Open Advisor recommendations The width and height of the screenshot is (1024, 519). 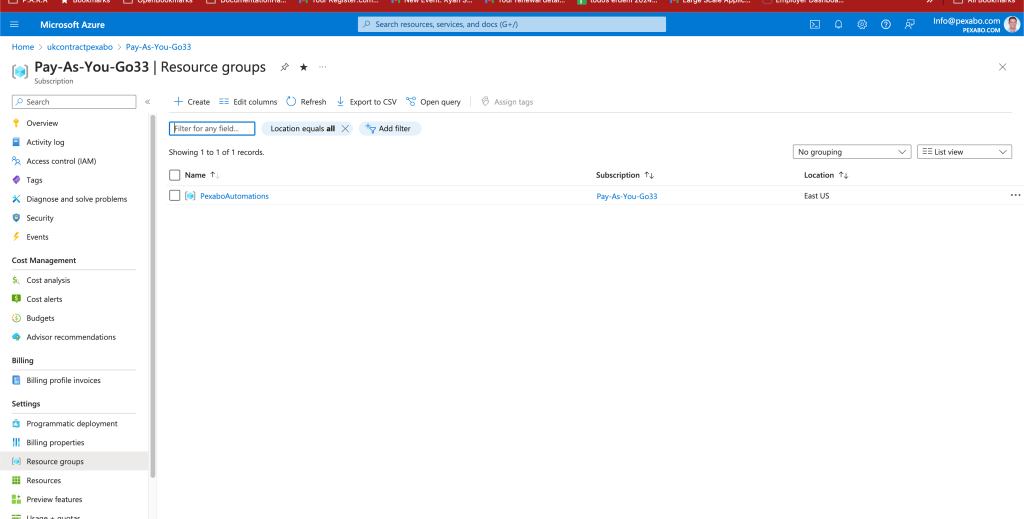[x=71, y=337]
